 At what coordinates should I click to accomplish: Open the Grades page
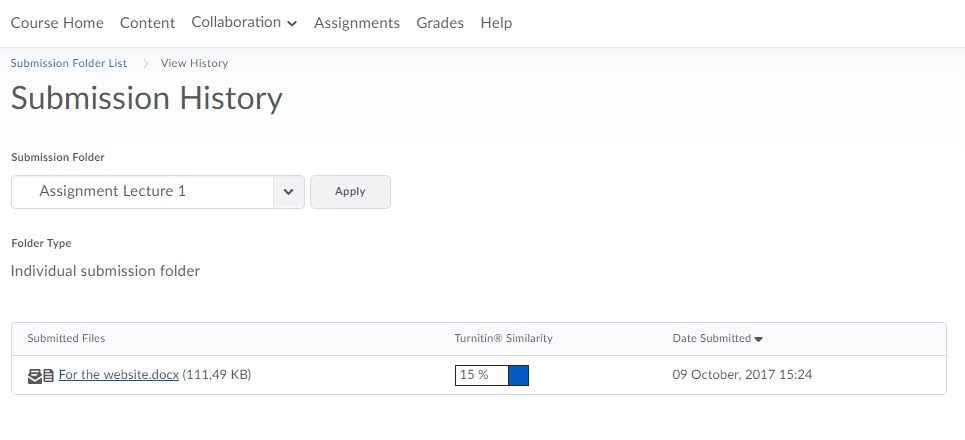click(x=440, y=23)
